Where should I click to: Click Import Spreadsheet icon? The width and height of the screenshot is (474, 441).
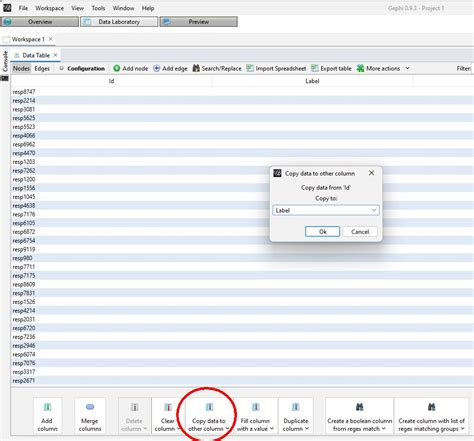250,68
